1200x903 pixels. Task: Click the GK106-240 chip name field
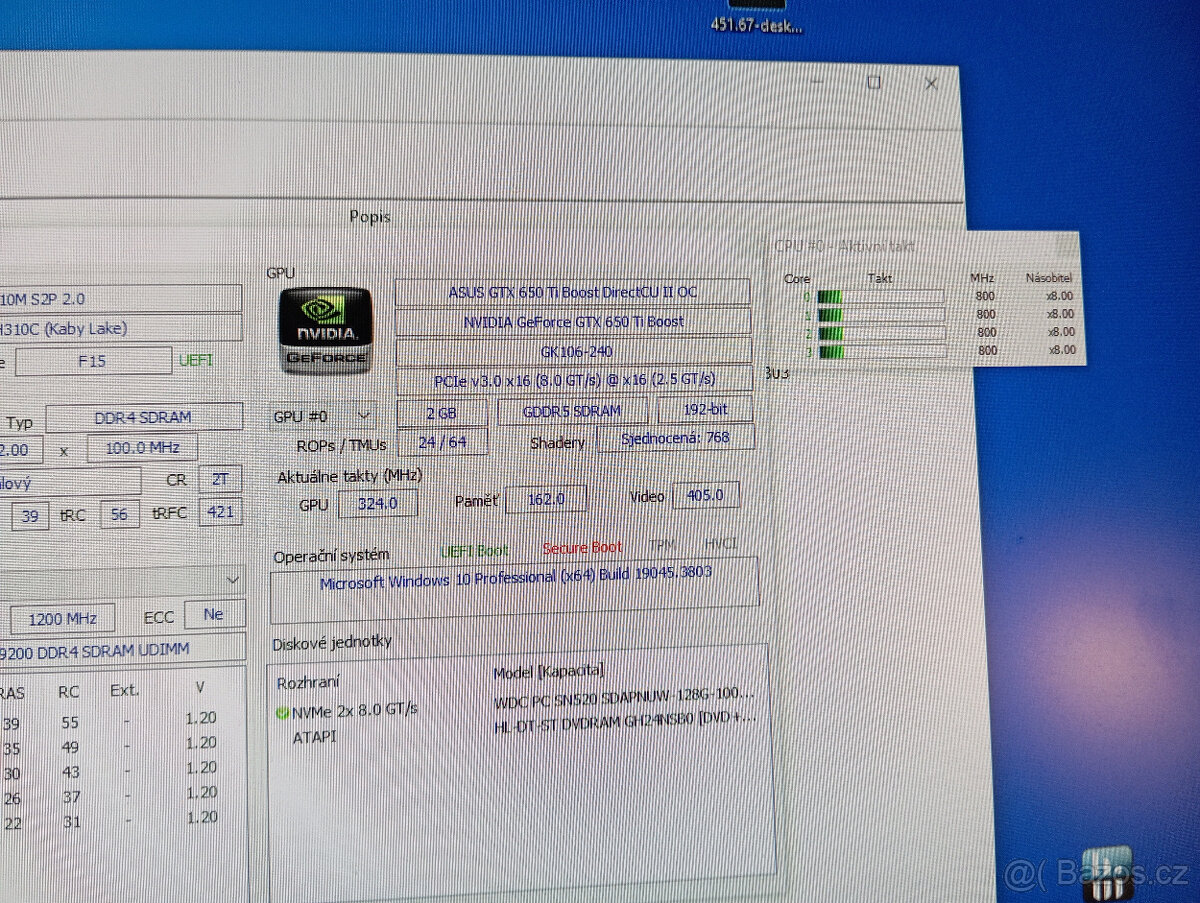pyautogui.click(x=574, y=352)
